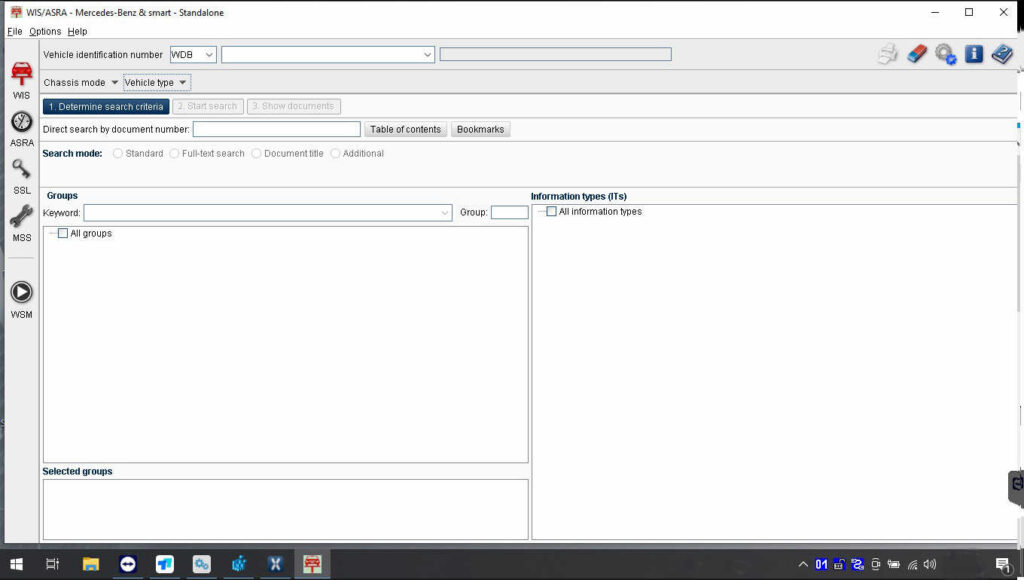Expand the WDB prefix dropdown
The height and width of the screenshot is (580, 1024).
pyautogui.click(x=193, y=55)
